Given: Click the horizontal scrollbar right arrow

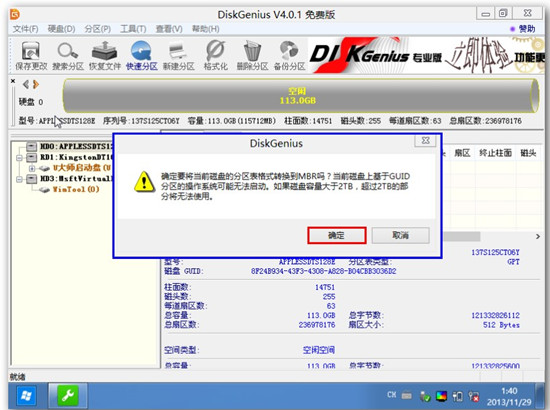Looking at the screenshot, I should click(538, 237).
